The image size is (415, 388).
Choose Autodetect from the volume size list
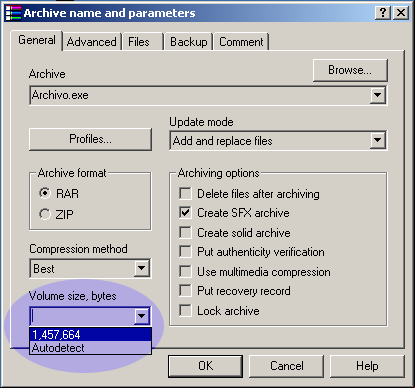pyautogui.click(x=90, y=348)
